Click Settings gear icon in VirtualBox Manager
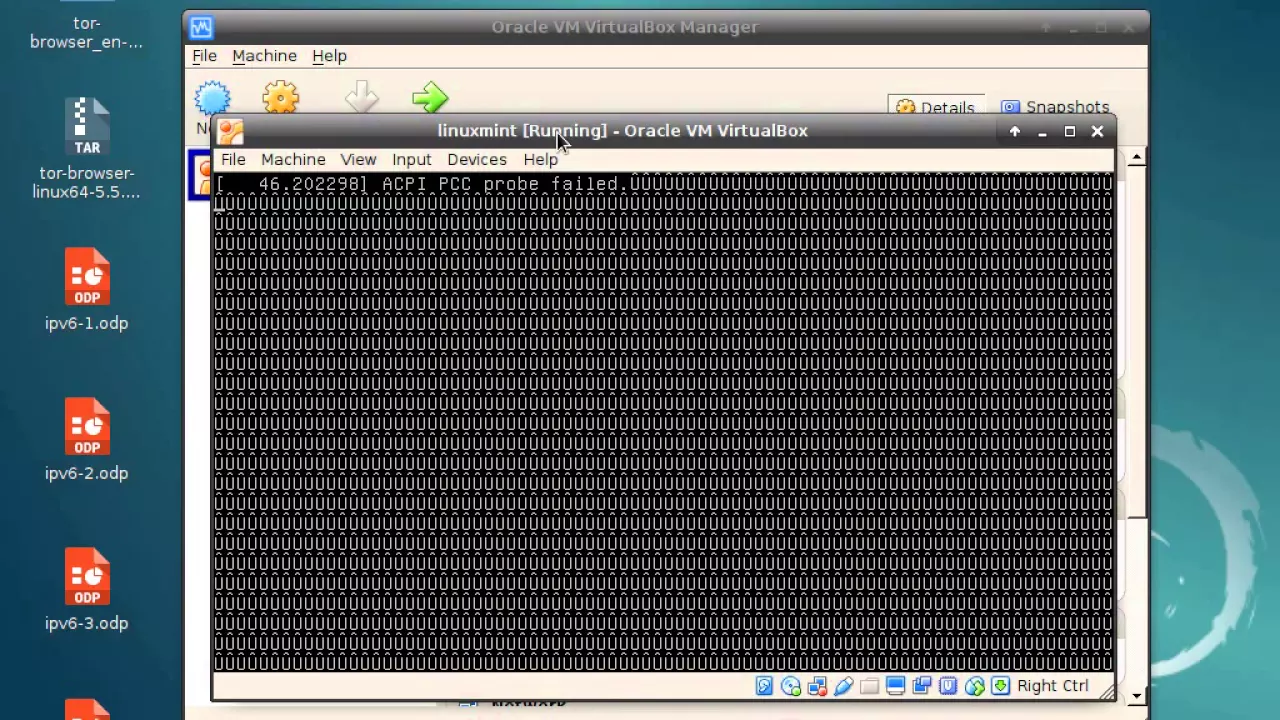This screenshot has height=720, width=1280. pyautogui.click(x=281, y=98)
